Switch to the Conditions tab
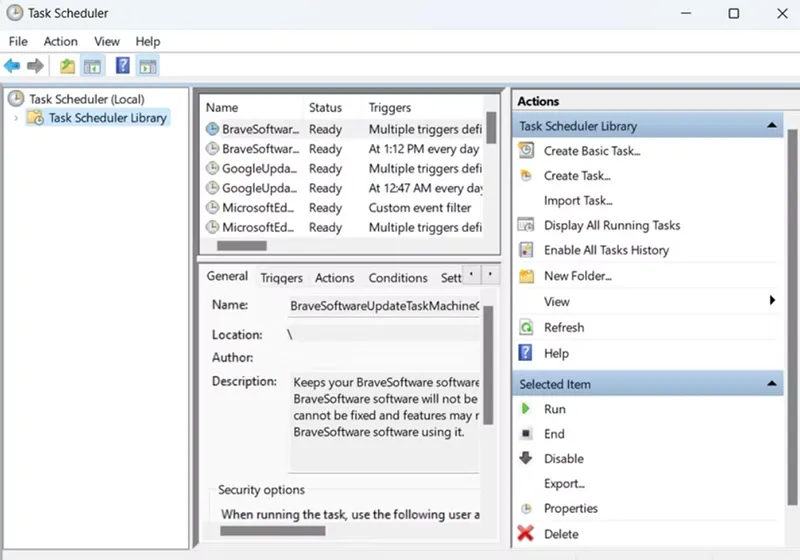The height and width of the screenshot is (560, 800). point(397,278)
